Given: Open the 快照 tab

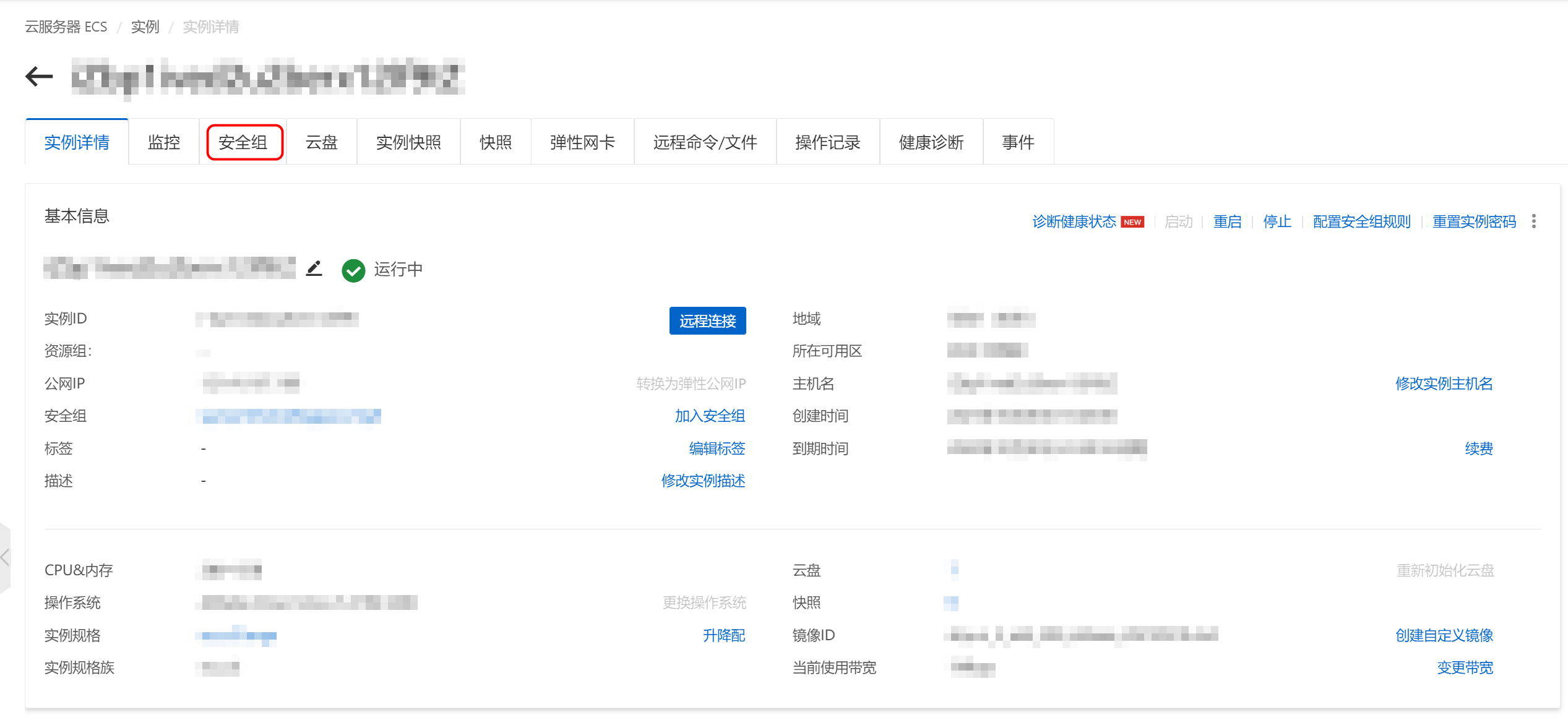Looking at the screenshot, I should point(496,142).
